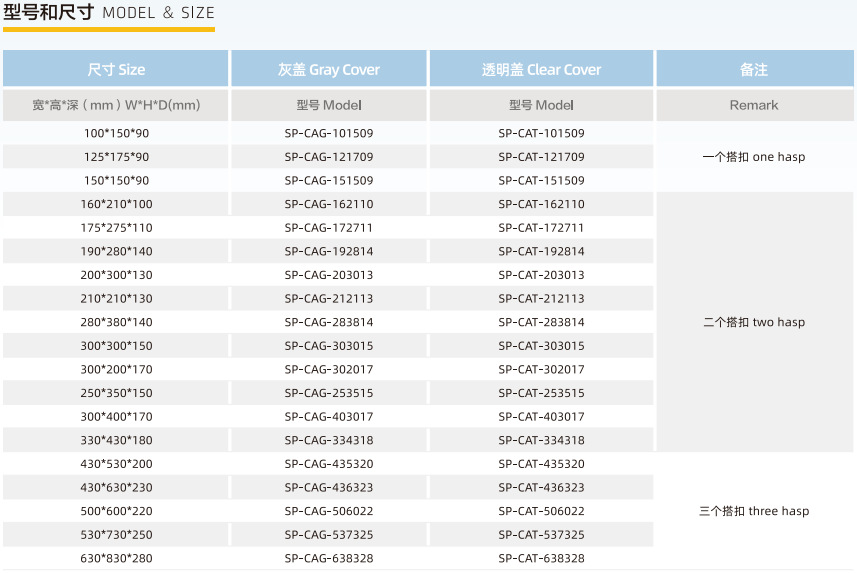Click model SP-CAG-172711
The image size is (857, 573).
point(328,227)
